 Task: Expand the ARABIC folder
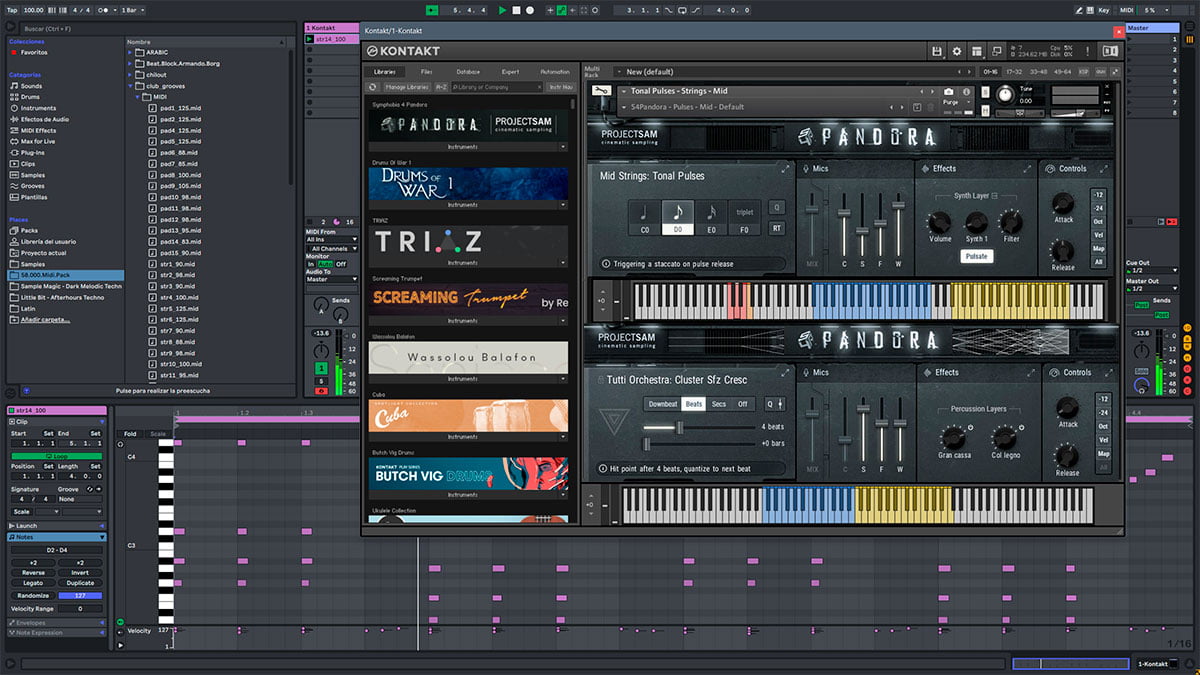click(x=131, y=51)
